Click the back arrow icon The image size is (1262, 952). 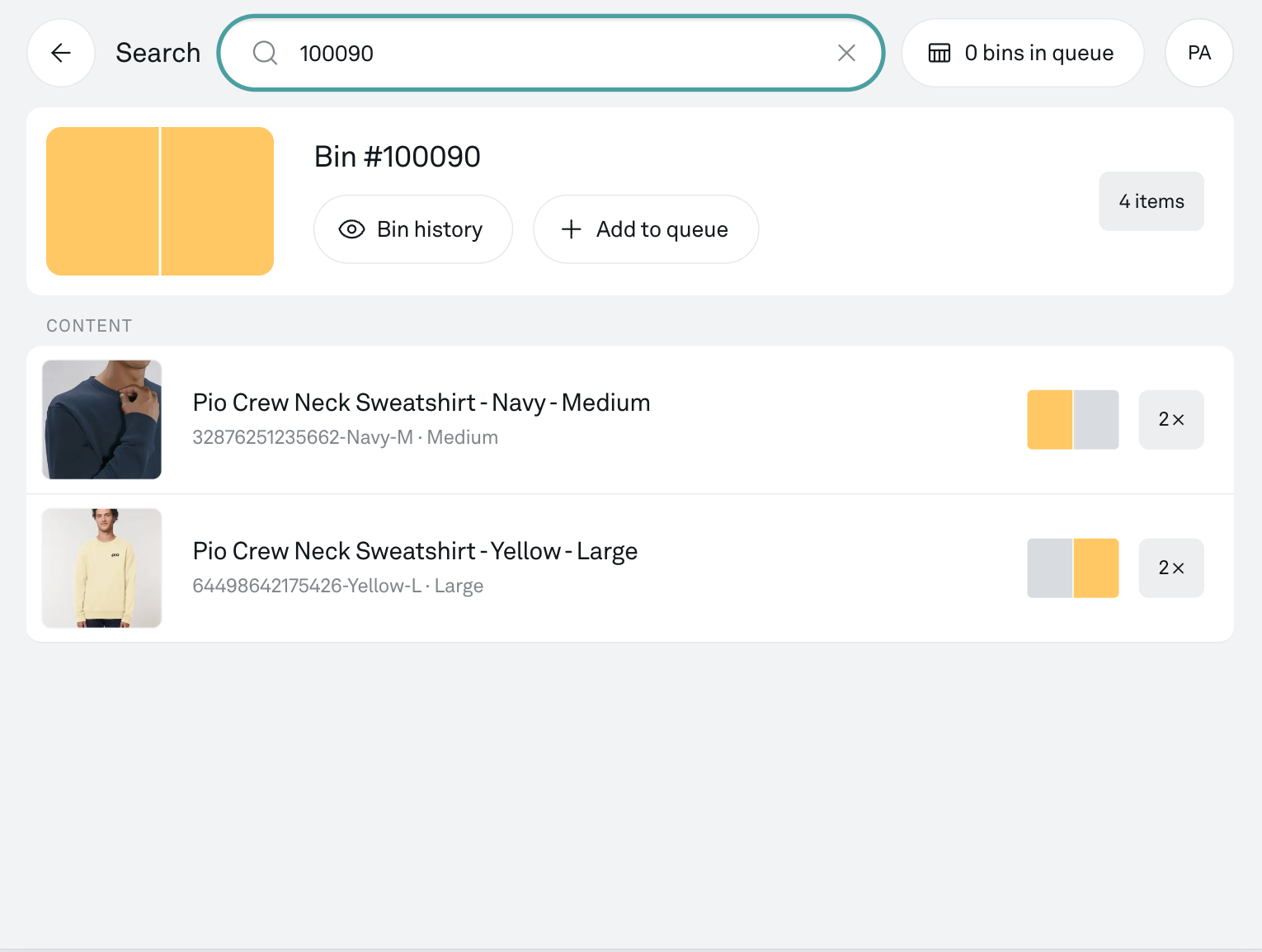61,53
